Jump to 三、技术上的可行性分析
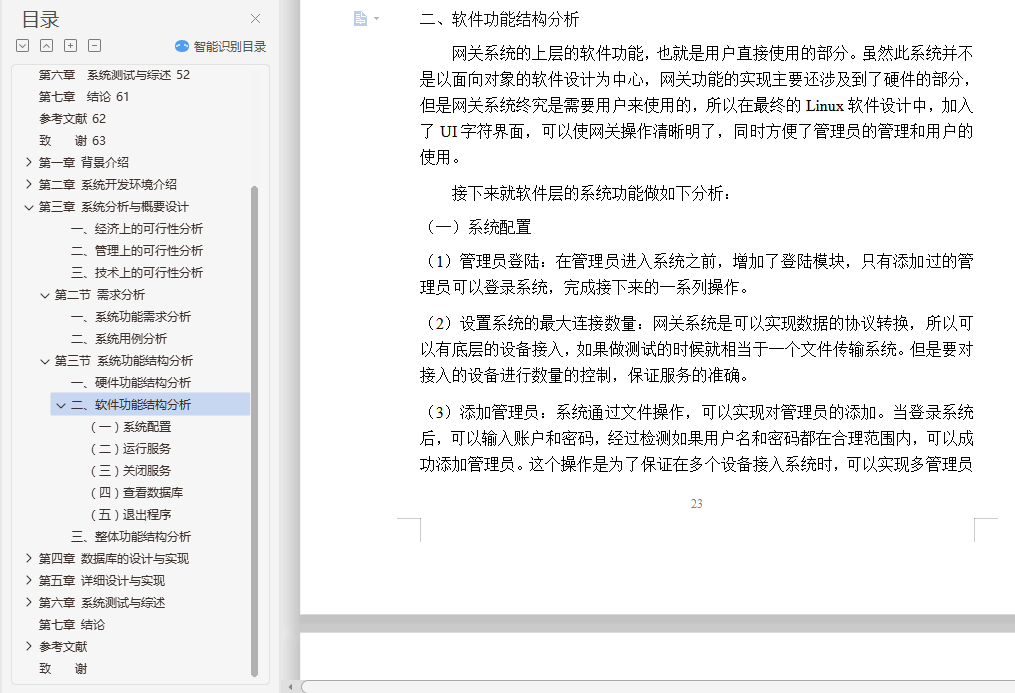The height and width of the screenshot is (693, 1015). pyautogui.click(x=137, y=273)
